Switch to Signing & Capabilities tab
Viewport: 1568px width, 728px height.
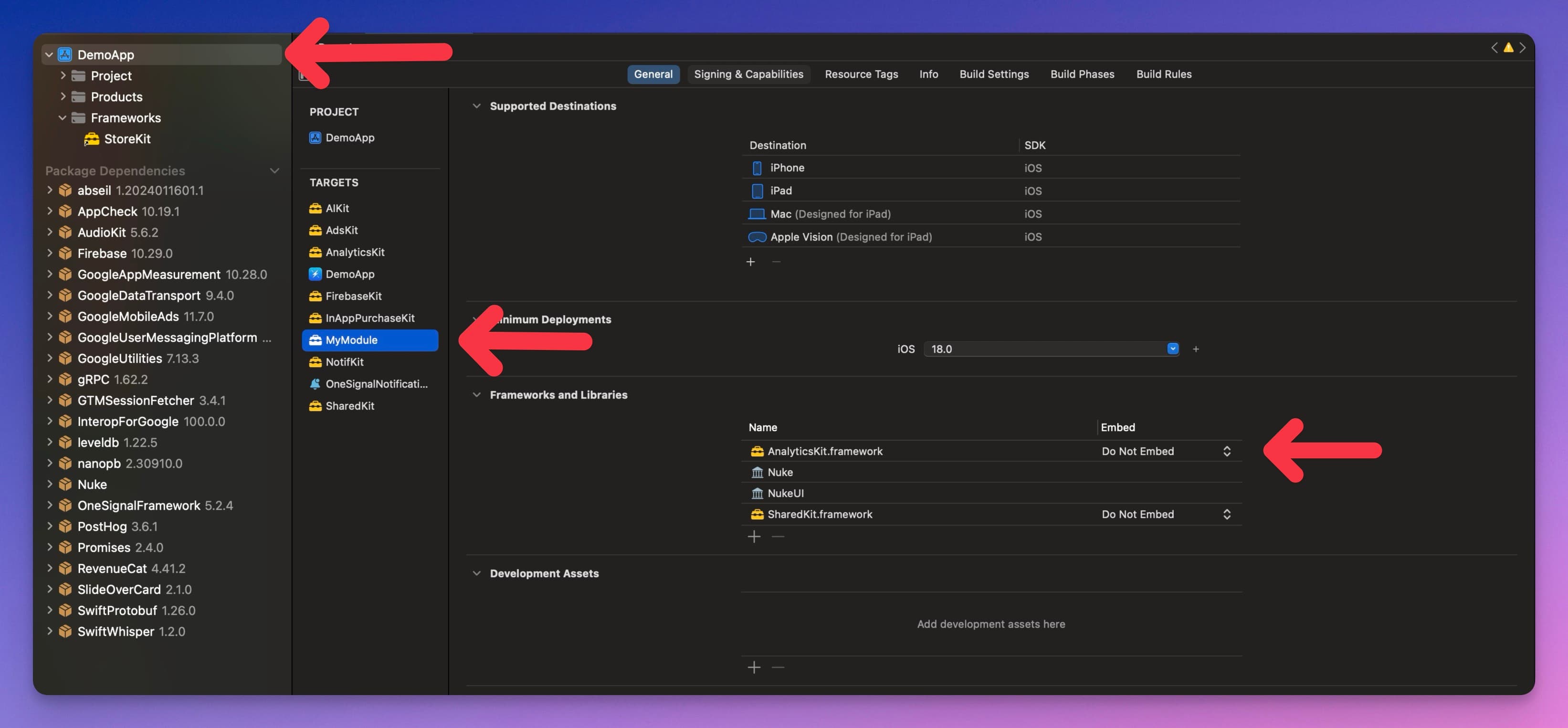coord(748,74)
